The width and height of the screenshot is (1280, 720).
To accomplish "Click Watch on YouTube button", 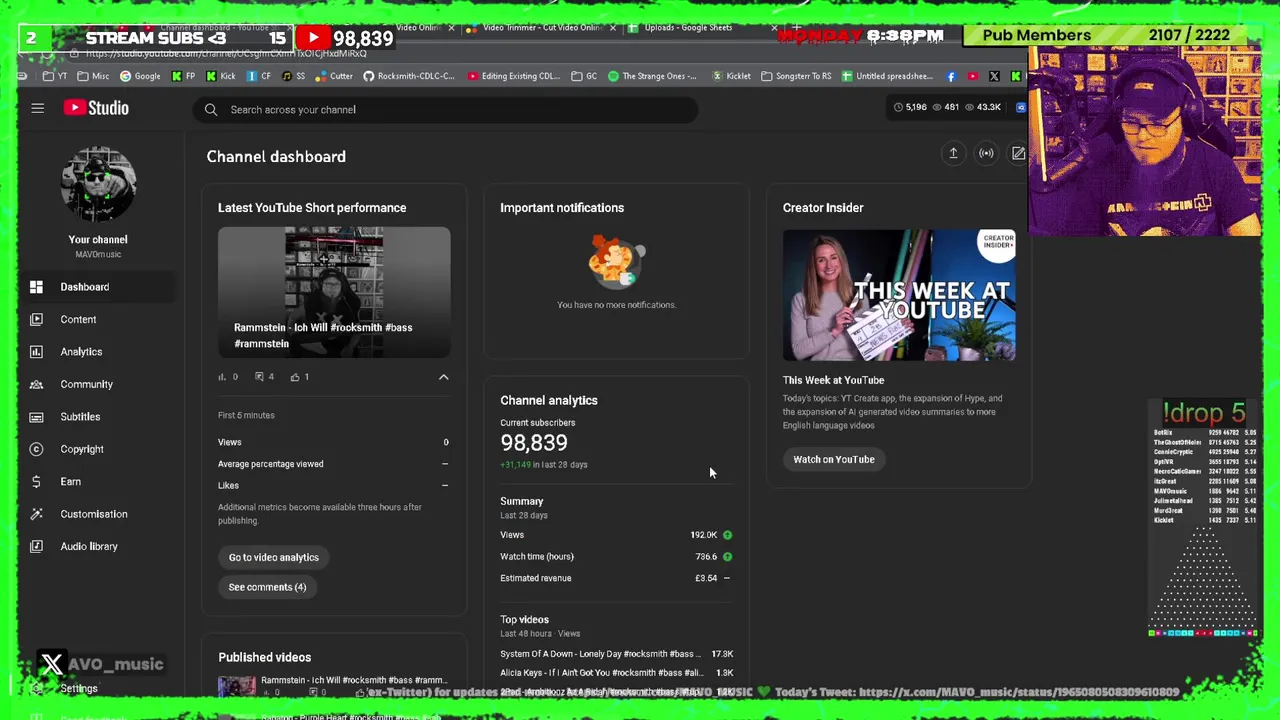I will 834,460.
